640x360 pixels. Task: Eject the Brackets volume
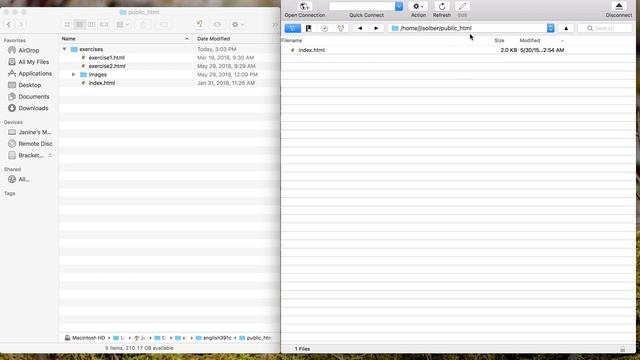(x=50, y=155)
